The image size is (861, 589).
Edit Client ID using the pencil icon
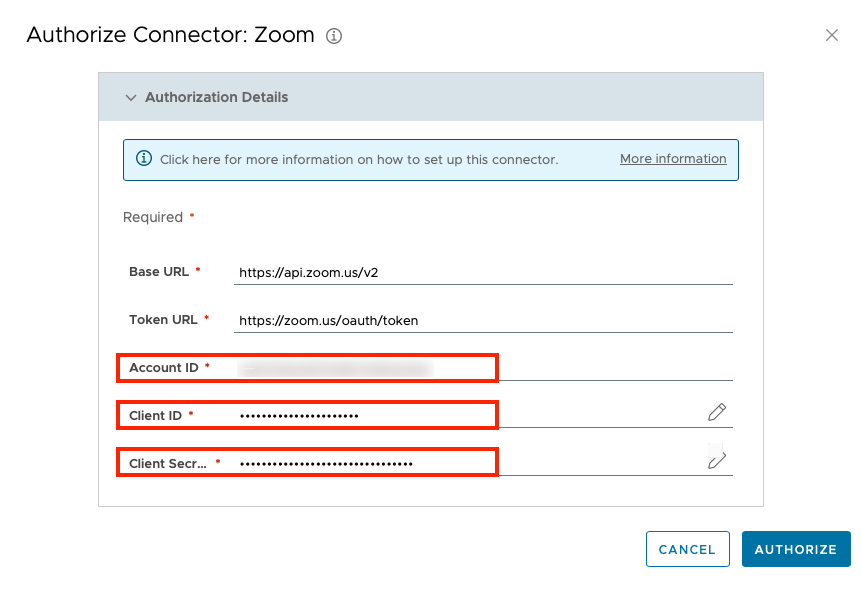pyautogui.click(x=716, y=412)
